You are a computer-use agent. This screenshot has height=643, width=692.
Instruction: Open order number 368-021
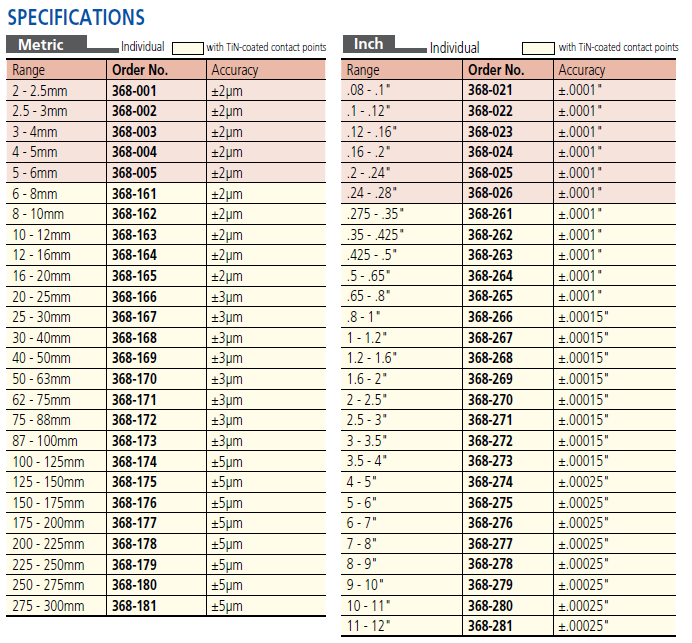point(490,90)
